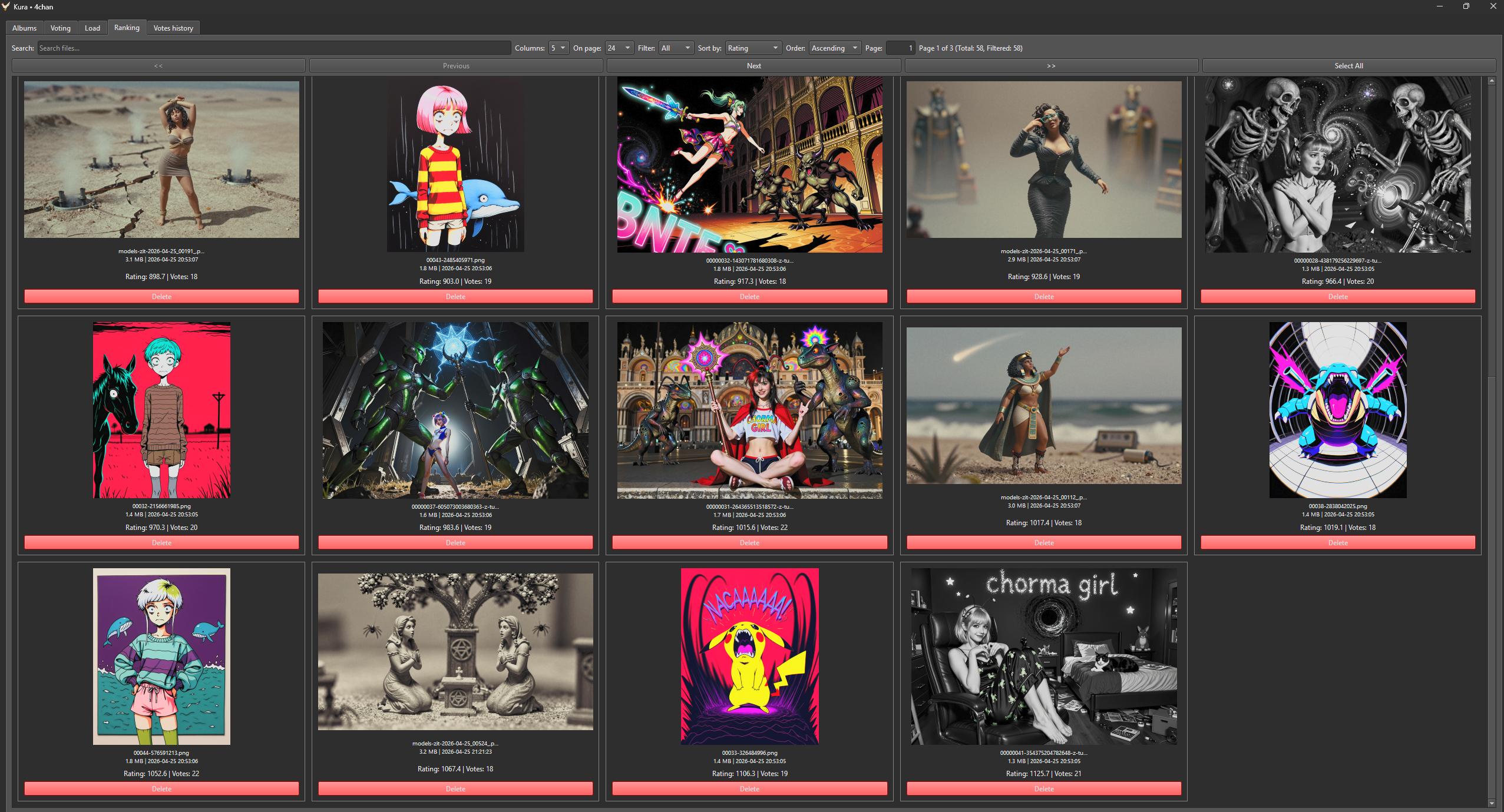Viewport: 1504px width, 812px height.
Task: Focus the Search files input field
Action: click(x=274, y=48)
